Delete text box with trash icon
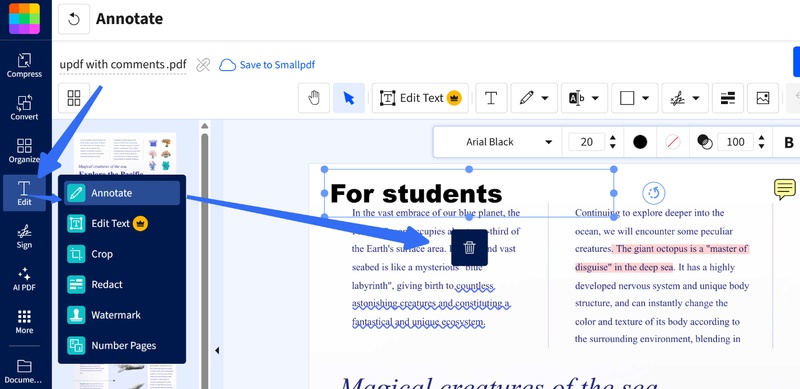The image size is (800, 389). coord(469,248)
